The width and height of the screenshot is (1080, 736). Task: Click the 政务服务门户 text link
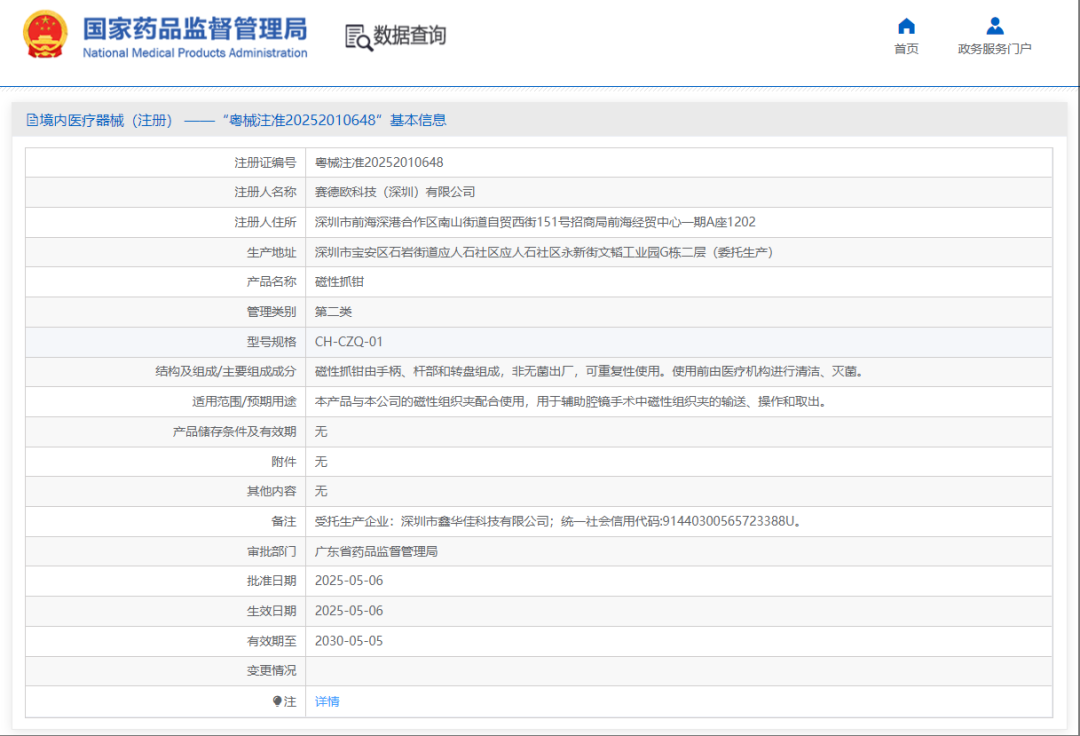994,47
